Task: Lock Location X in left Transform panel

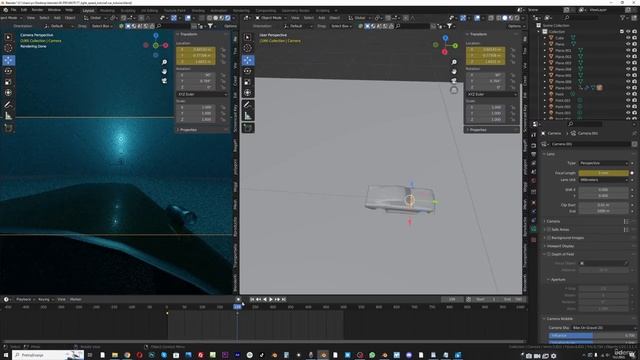Action: pyautogui.click(x=223, y=50)
